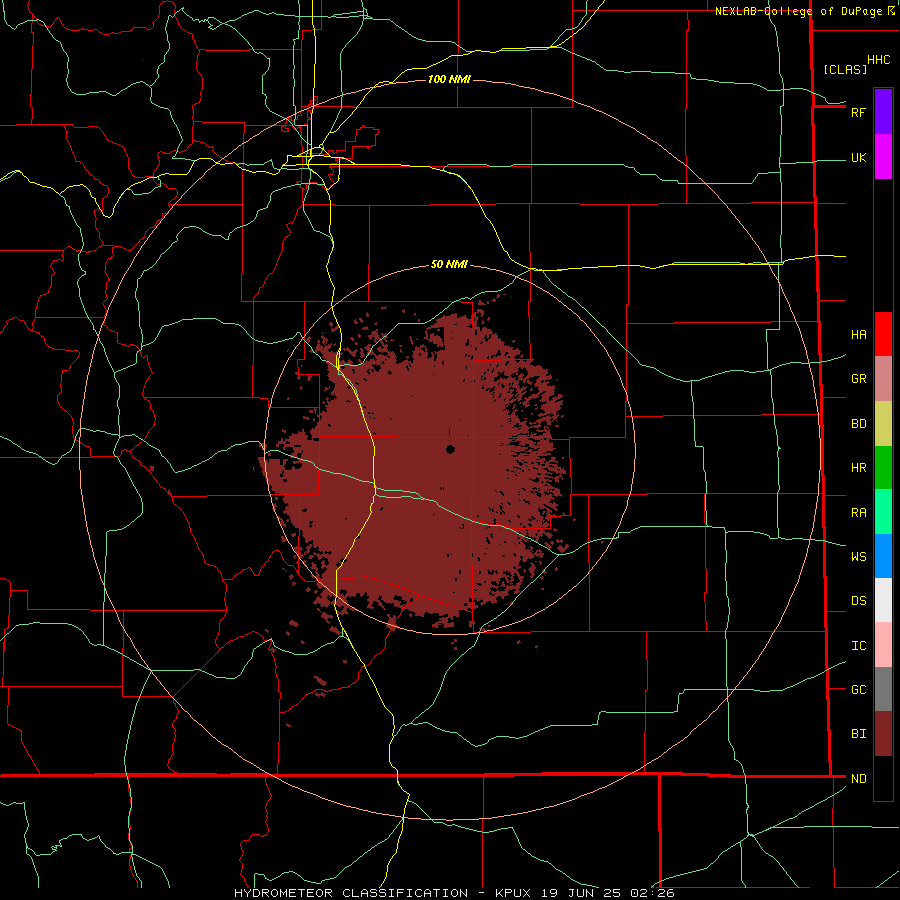Click the UK magenta legend swatch

(x=883, y=157)
